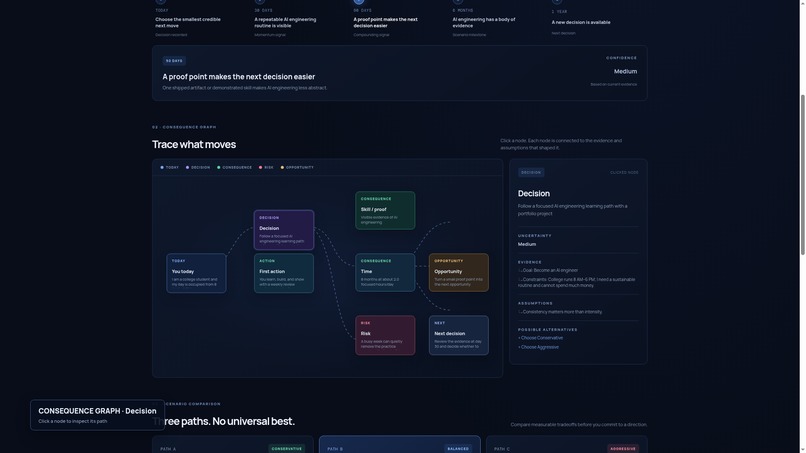
Task: Click the "Trace what moves" heading
Action: (194, 144)
